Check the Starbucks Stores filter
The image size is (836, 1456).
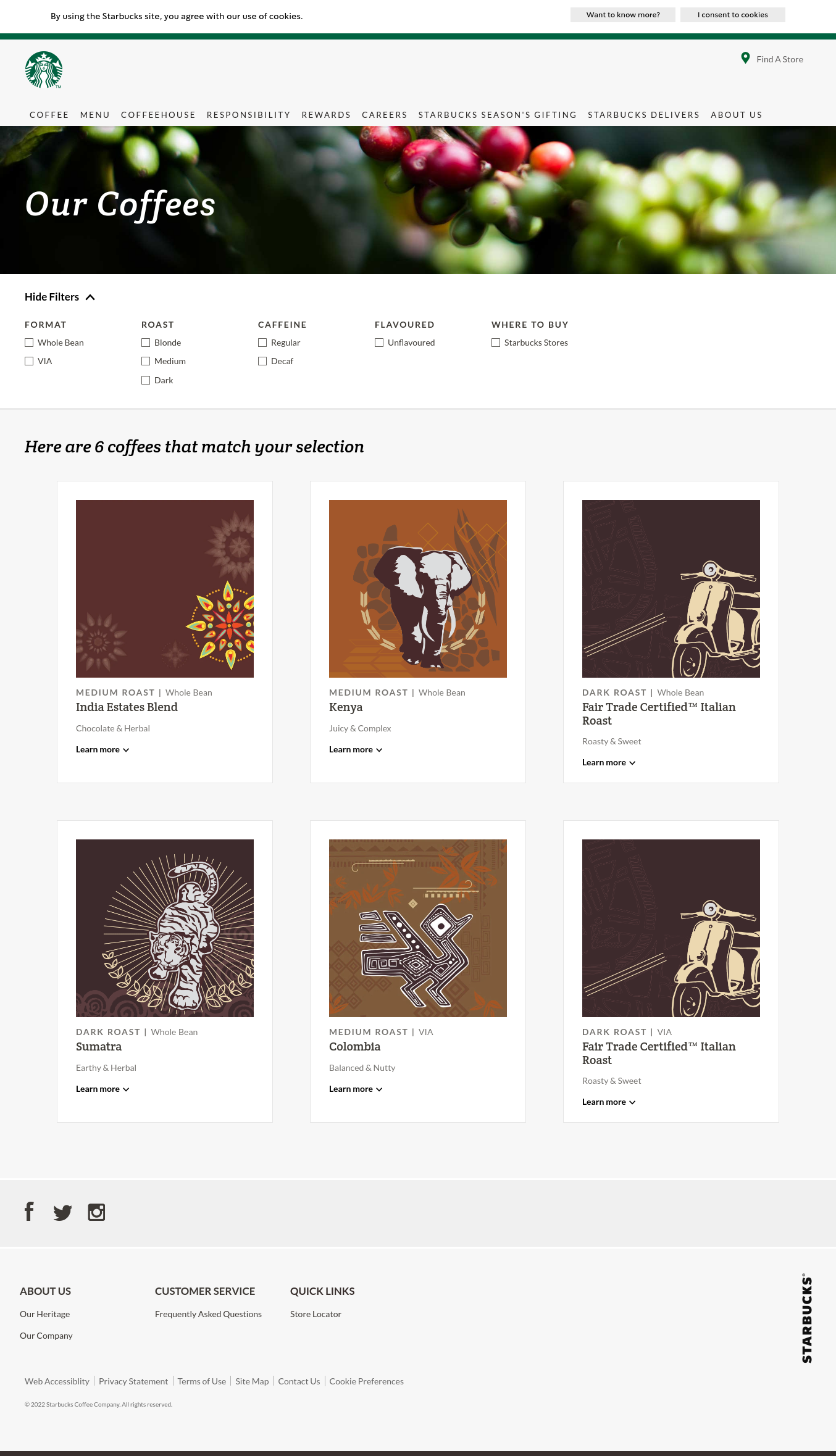[496, 342]
